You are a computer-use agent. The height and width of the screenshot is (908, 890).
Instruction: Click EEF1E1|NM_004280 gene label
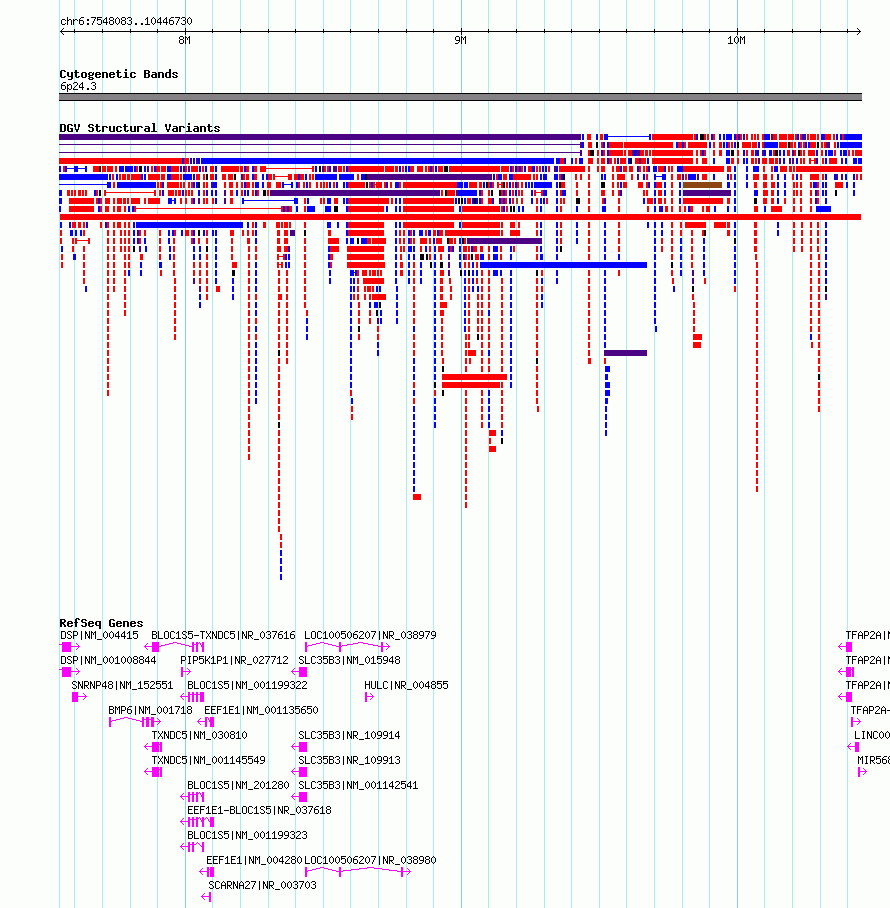point(254,861)
